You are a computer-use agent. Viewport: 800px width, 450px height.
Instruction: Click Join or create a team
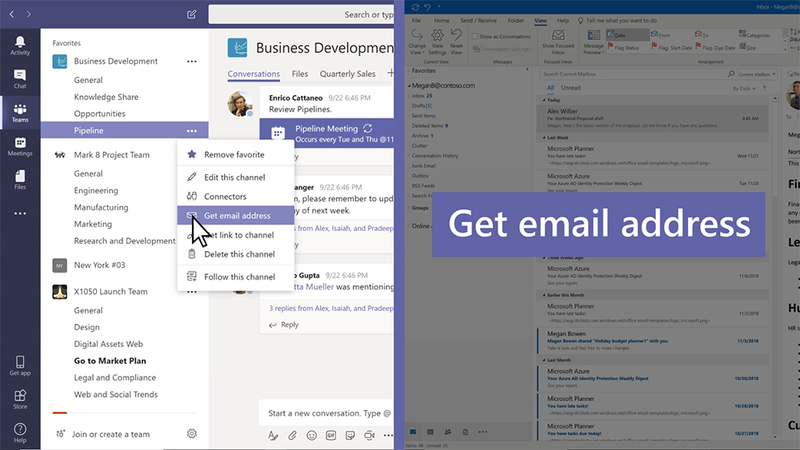(109, 433)
